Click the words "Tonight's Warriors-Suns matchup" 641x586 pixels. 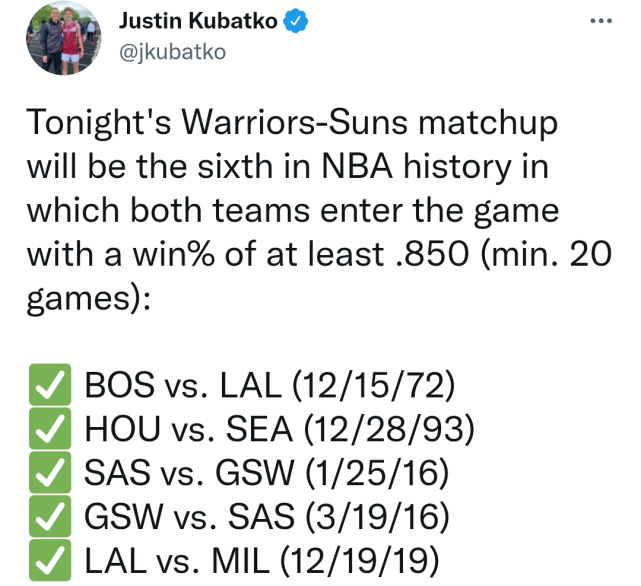[290, 125]
